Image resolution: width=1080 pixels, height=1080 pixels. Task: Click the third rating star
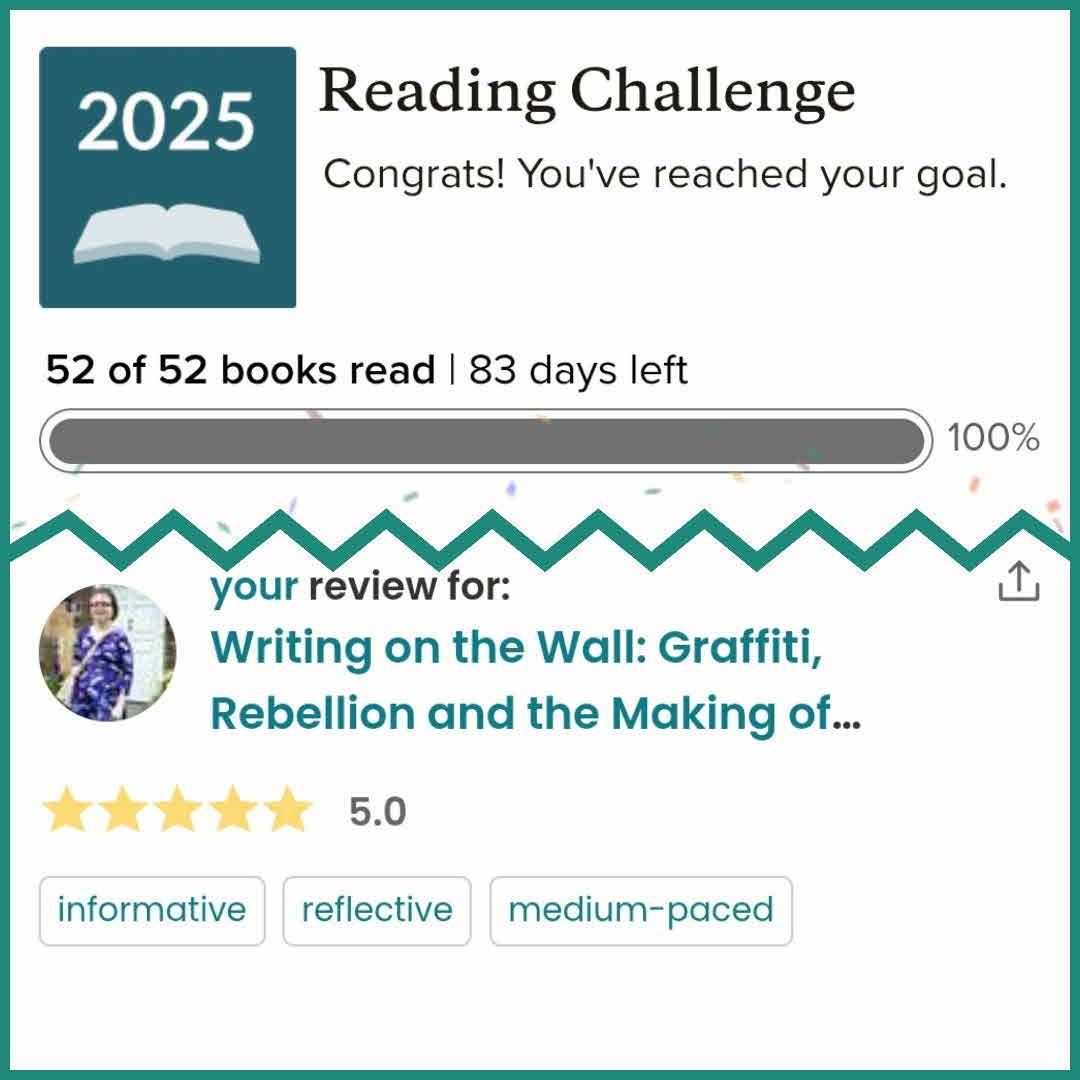click(178, 810)
